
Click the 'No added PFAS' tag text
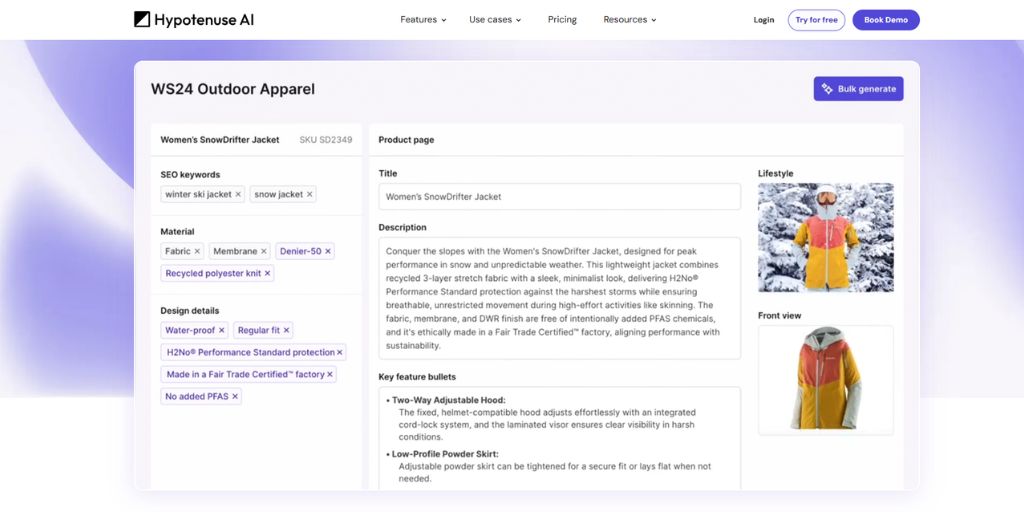point(197,396)
